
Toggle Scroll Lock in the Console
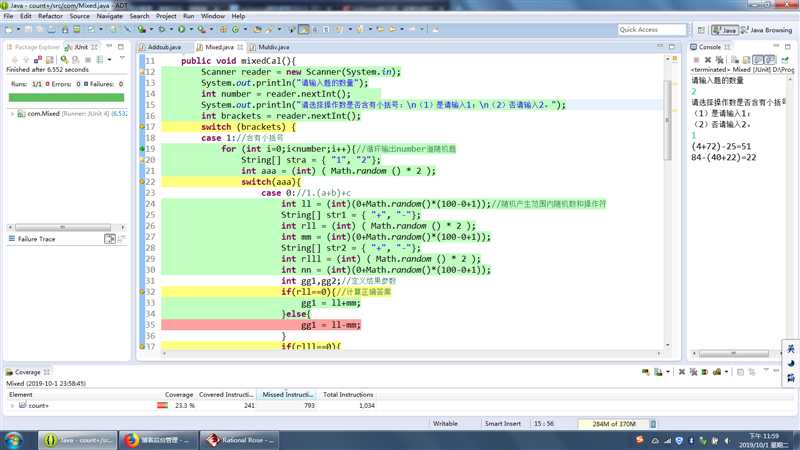tap(746, 60)
